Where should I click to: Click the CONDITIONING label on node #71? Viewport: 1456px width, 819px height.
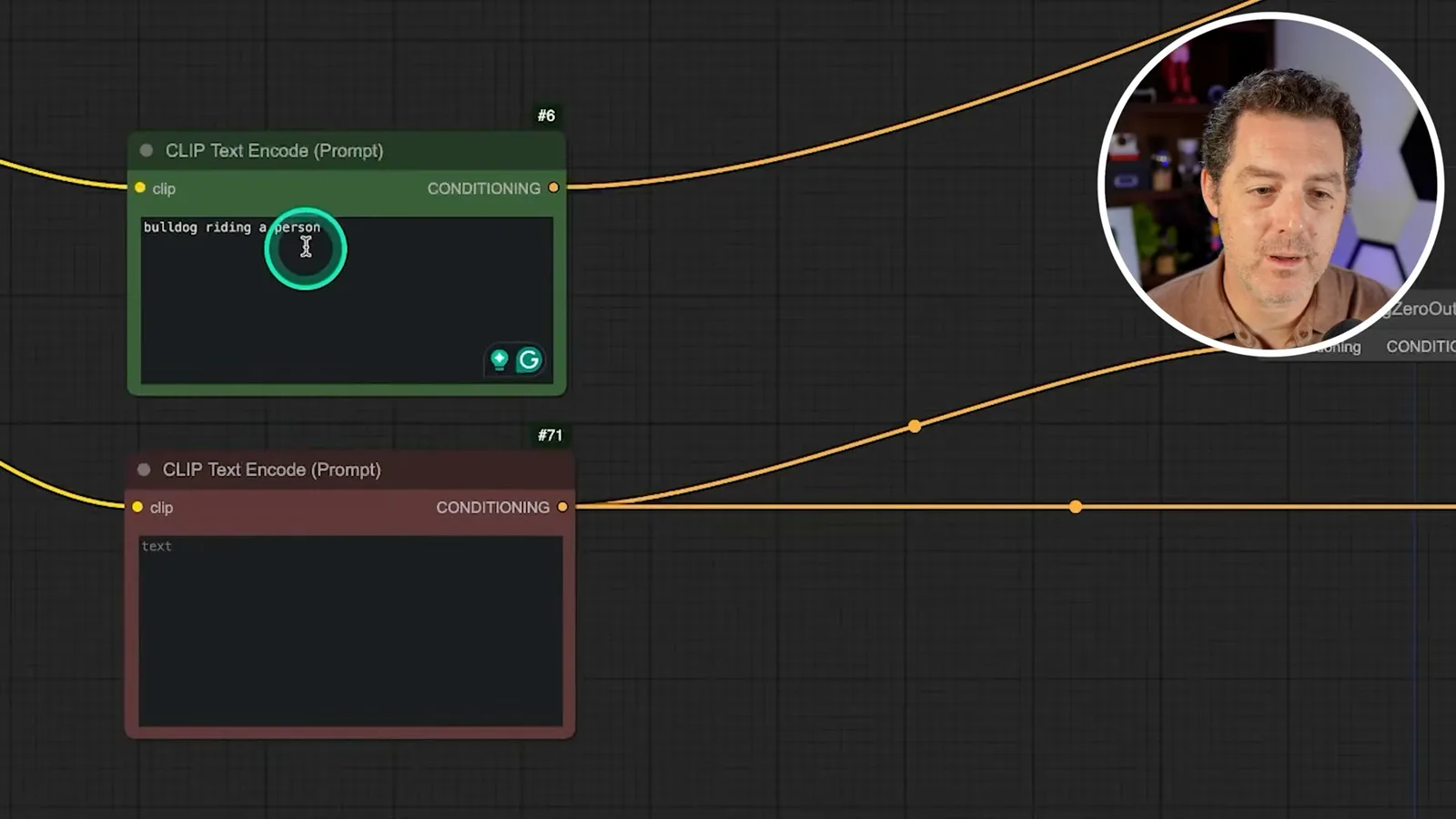click(492, 508)
